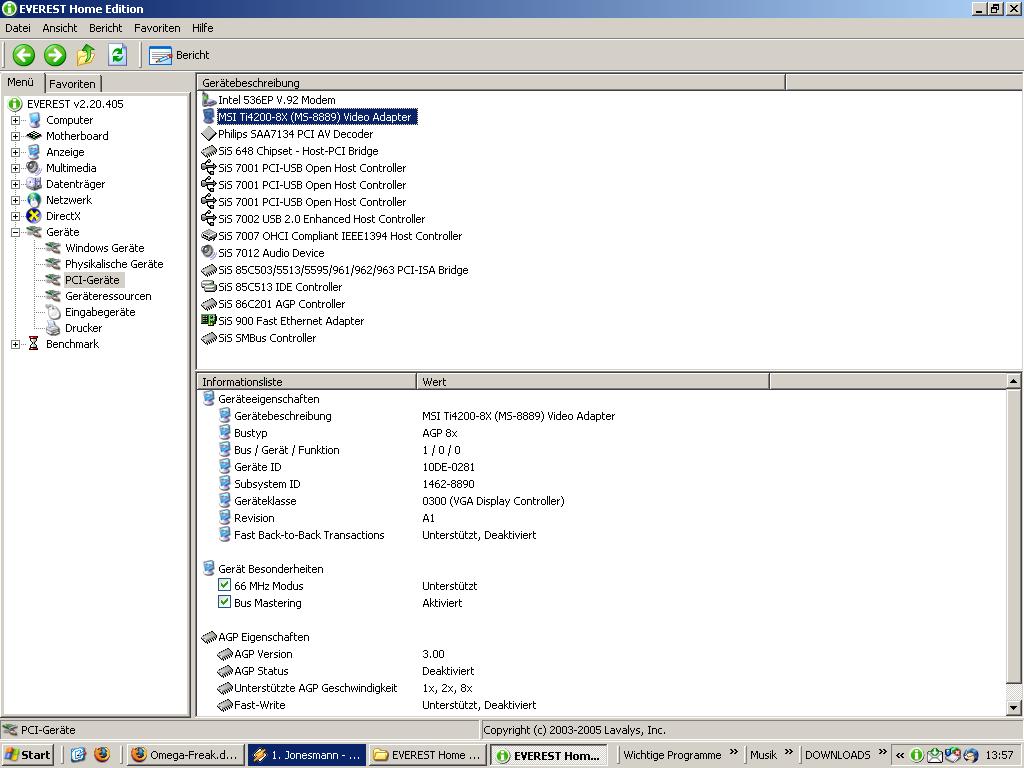Select Geräteressourcen in the tree
Screen dimensions: 1024x768
click(x=108, y=296)
